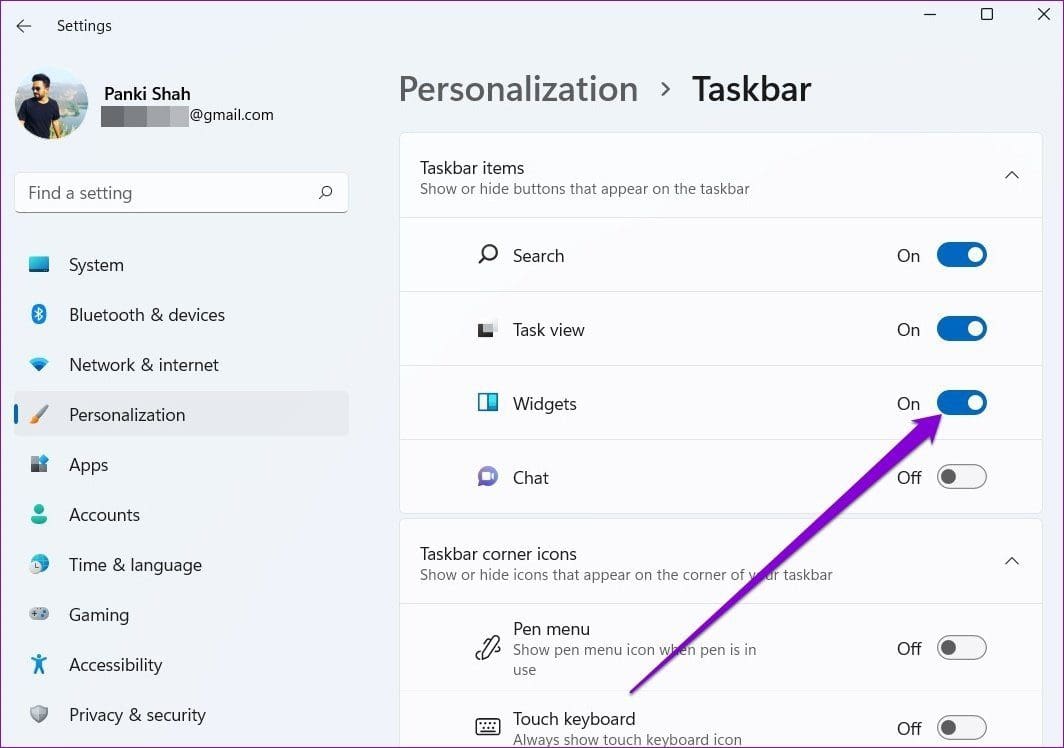Click the Privacy & security shield icon
This screenshot has height=748, width=1064.
pyautogui.click(x=38, y=714)
